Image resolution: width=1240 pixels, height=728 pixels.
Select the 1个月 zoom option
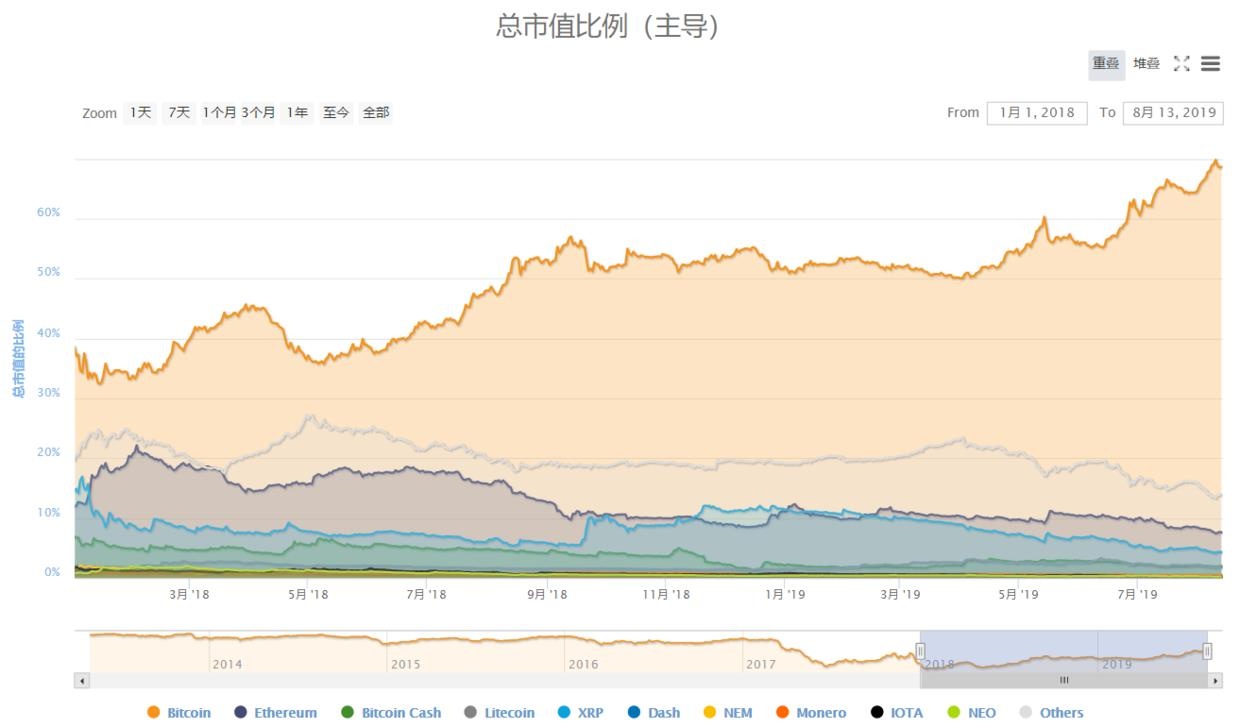(x=219, y=113)
